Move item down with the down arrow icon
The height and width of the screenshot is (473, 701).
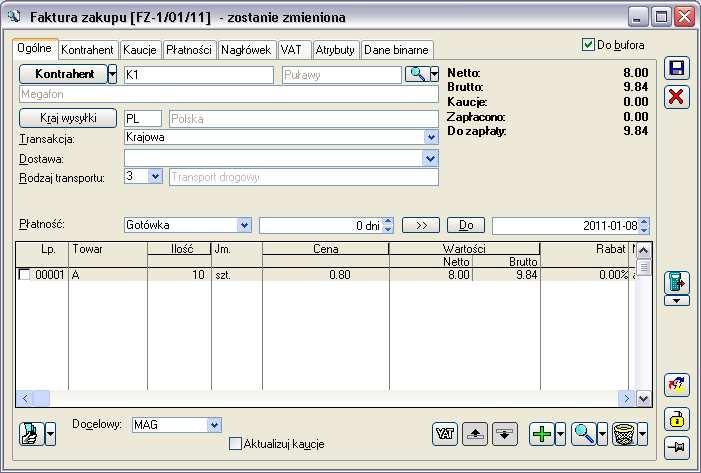[505, 434]
